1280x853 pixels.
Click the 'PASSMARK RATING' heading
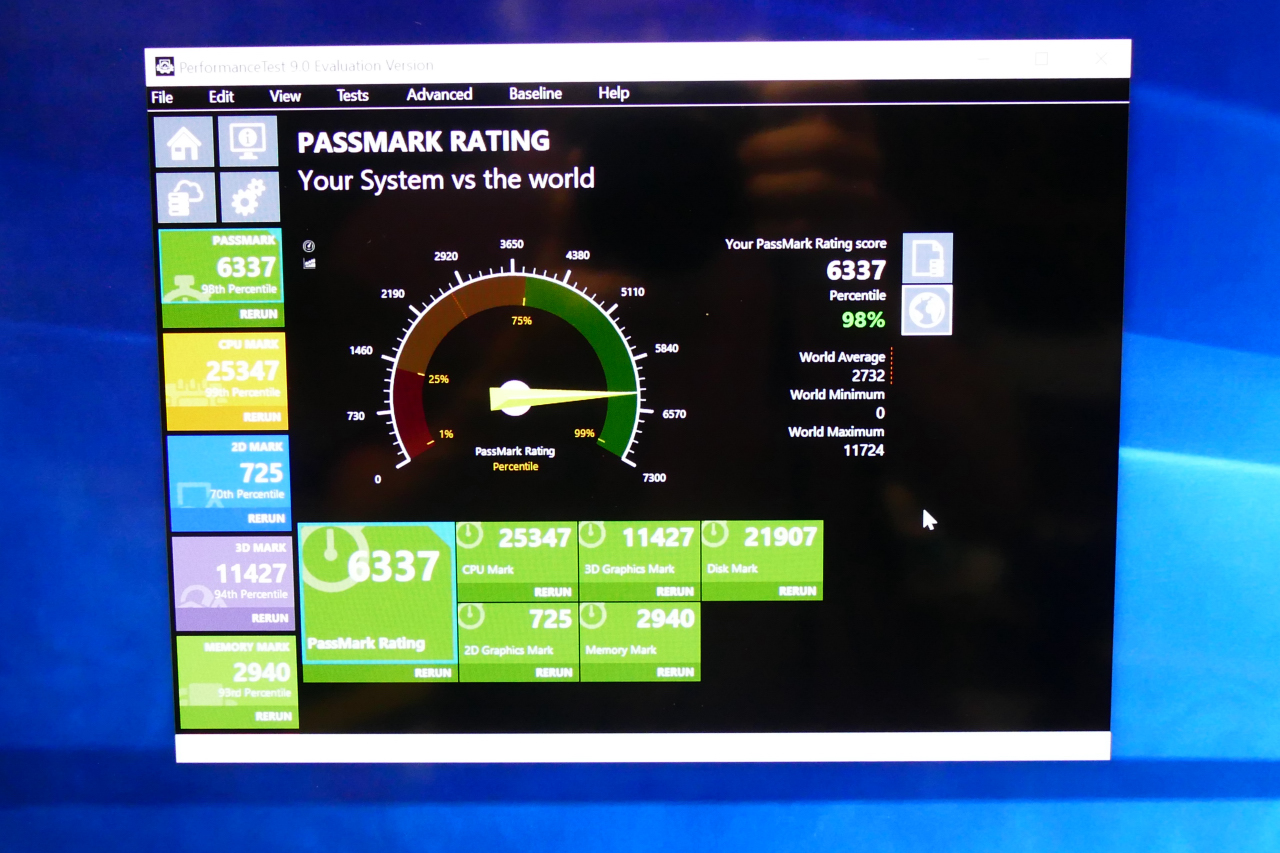click(x=424, y=142)
